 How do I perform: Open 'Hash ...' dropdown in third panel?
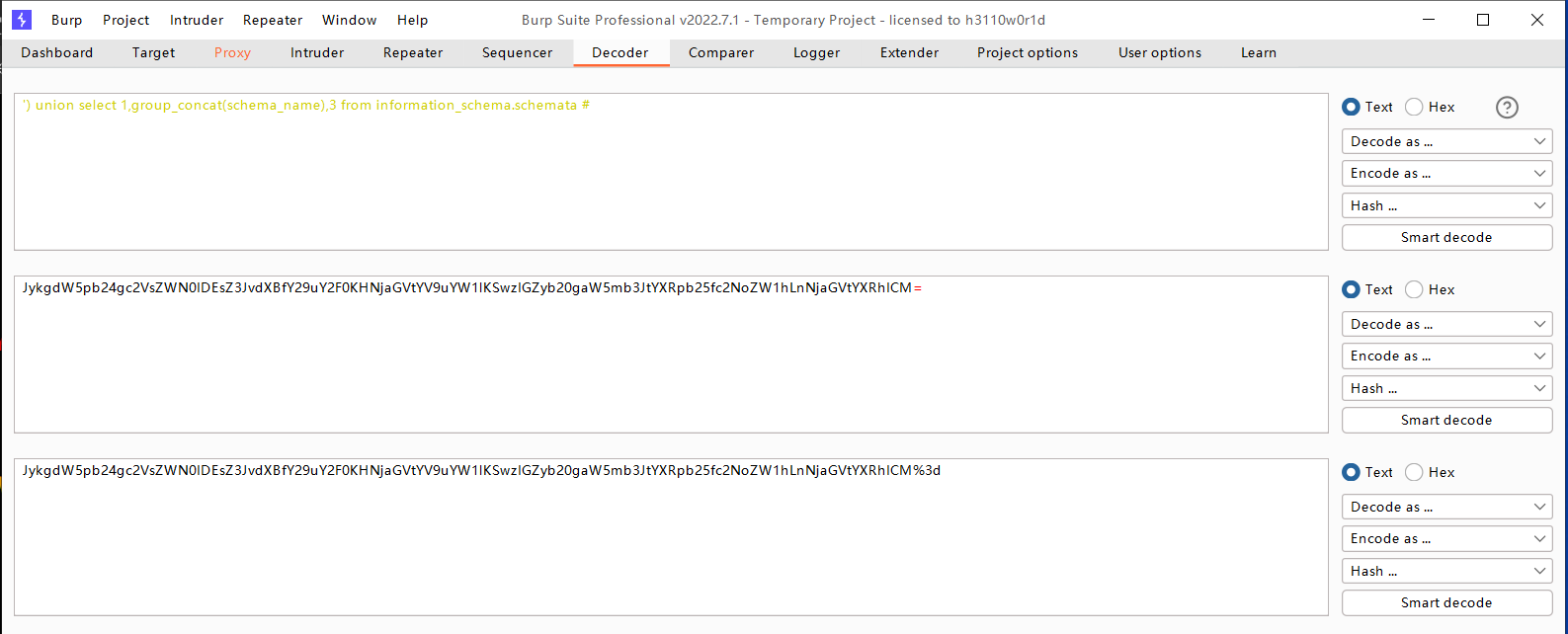point(1446,571)
